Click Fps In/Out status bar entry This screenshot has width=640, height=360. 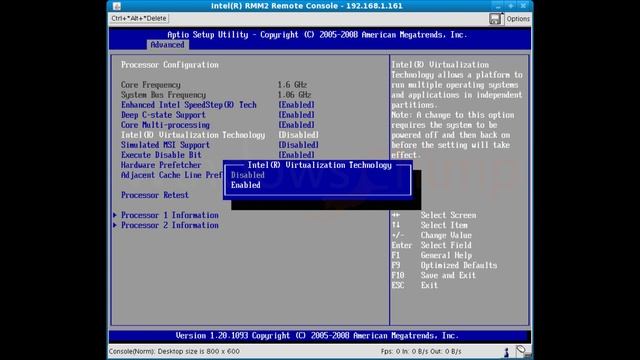pos(421,351)
